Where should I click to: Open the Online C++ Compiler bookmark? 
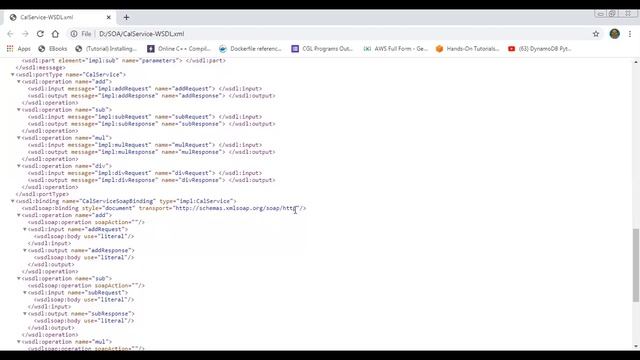point(179,49)
